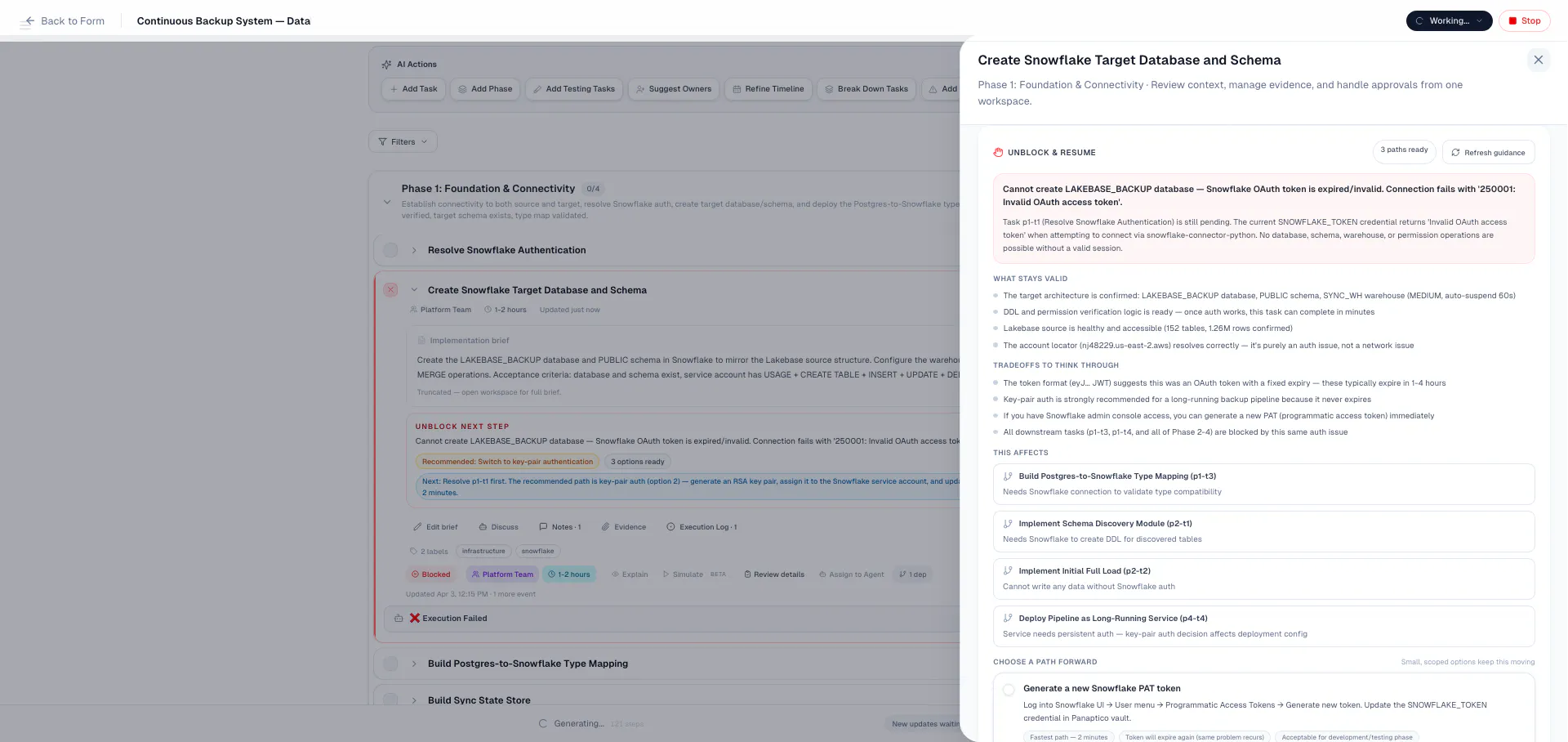
Task: Click the branch icon on Deploy Pipeline as Long-Running Service
Action: [x=1008, y=619]
